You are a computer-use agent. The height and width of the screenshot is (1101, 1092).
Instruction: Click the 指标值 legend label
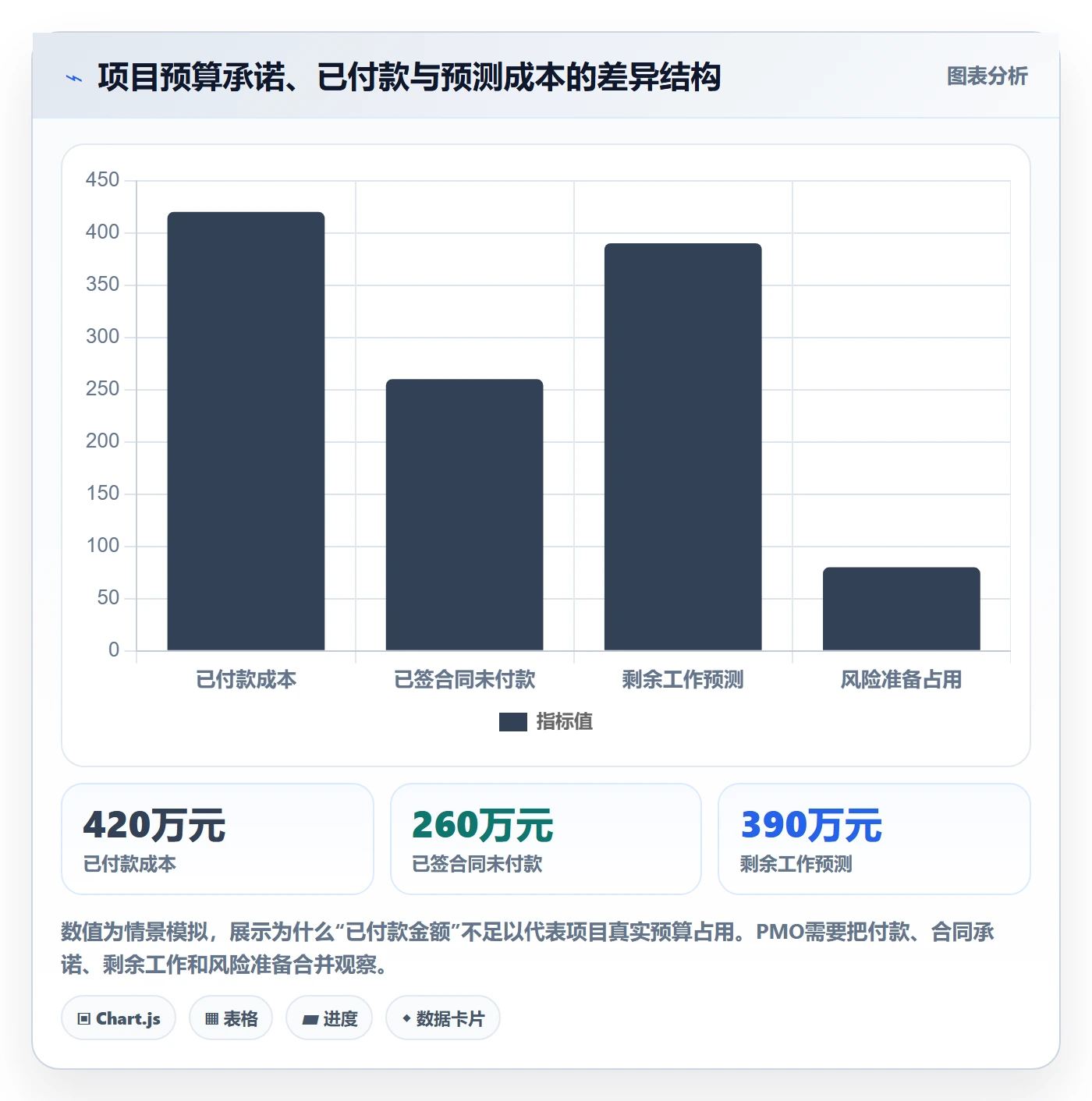565,722
